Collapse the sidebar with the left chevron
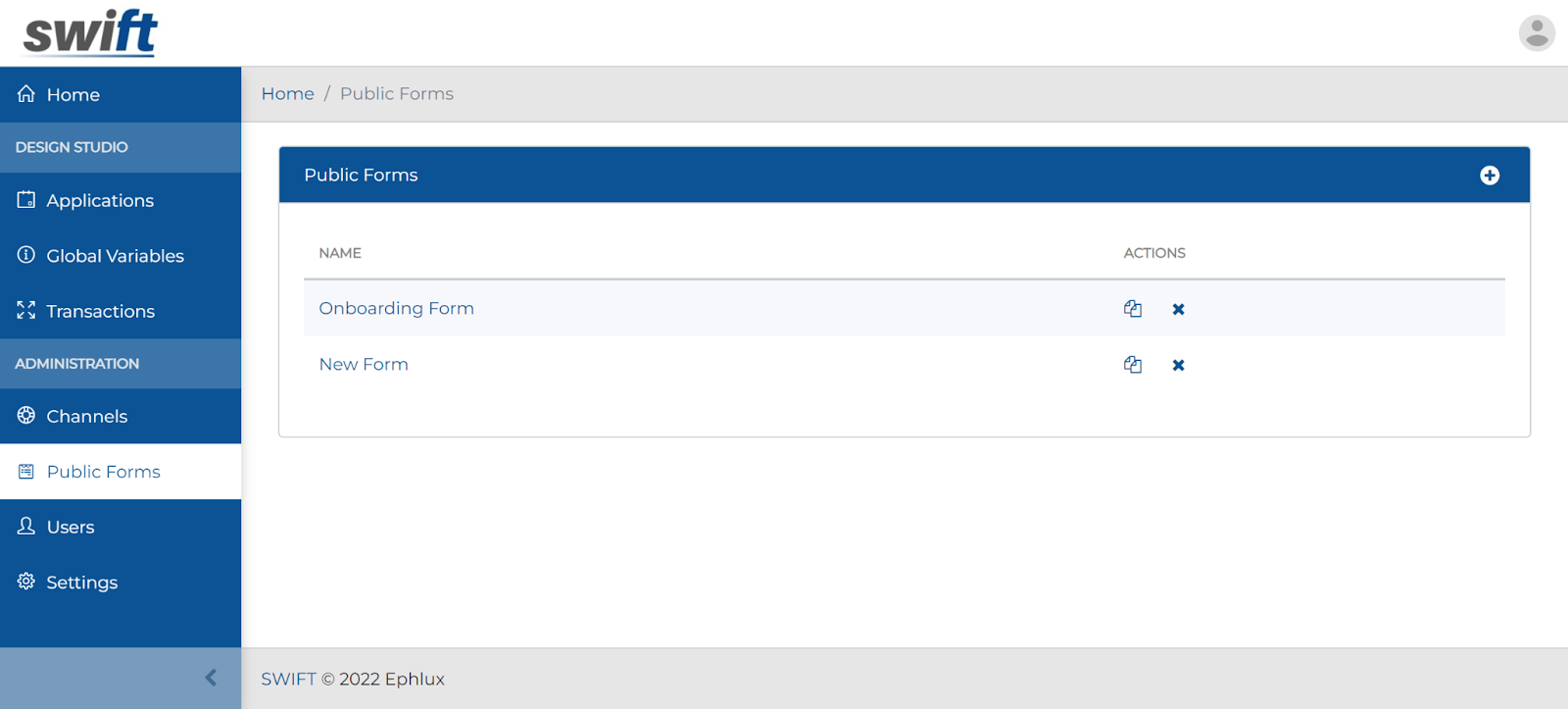This screenshot has width=1568, height=709. (211, 678)
